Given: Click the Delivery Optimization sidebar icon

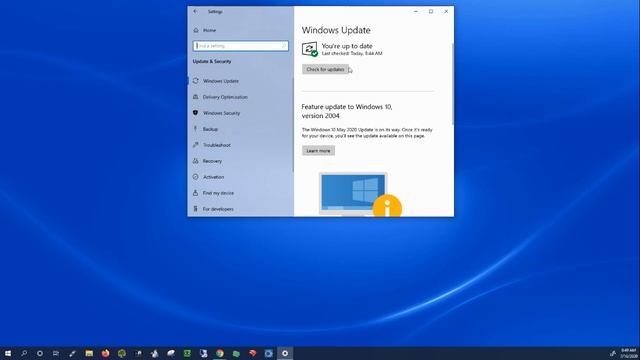Looking at the screenshot, I should (196, 97).
